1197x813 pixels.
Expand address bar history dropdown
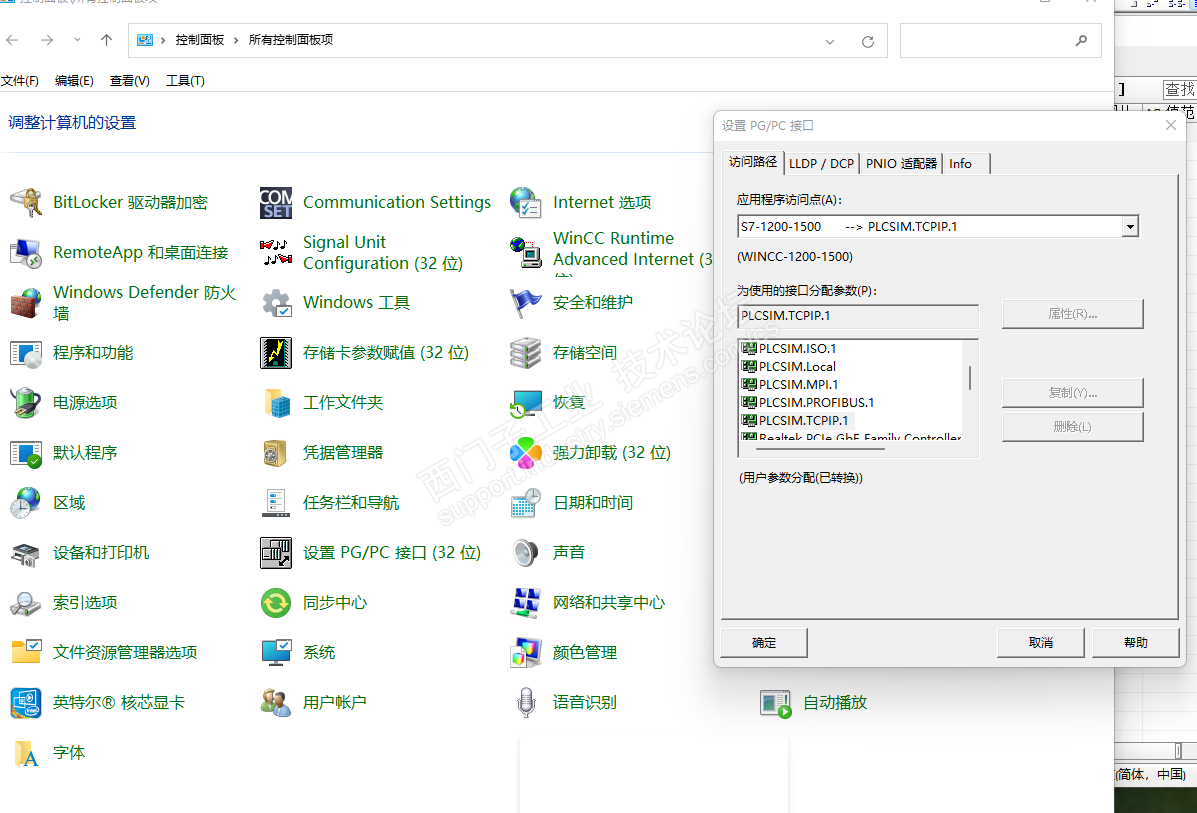[830, 41]
